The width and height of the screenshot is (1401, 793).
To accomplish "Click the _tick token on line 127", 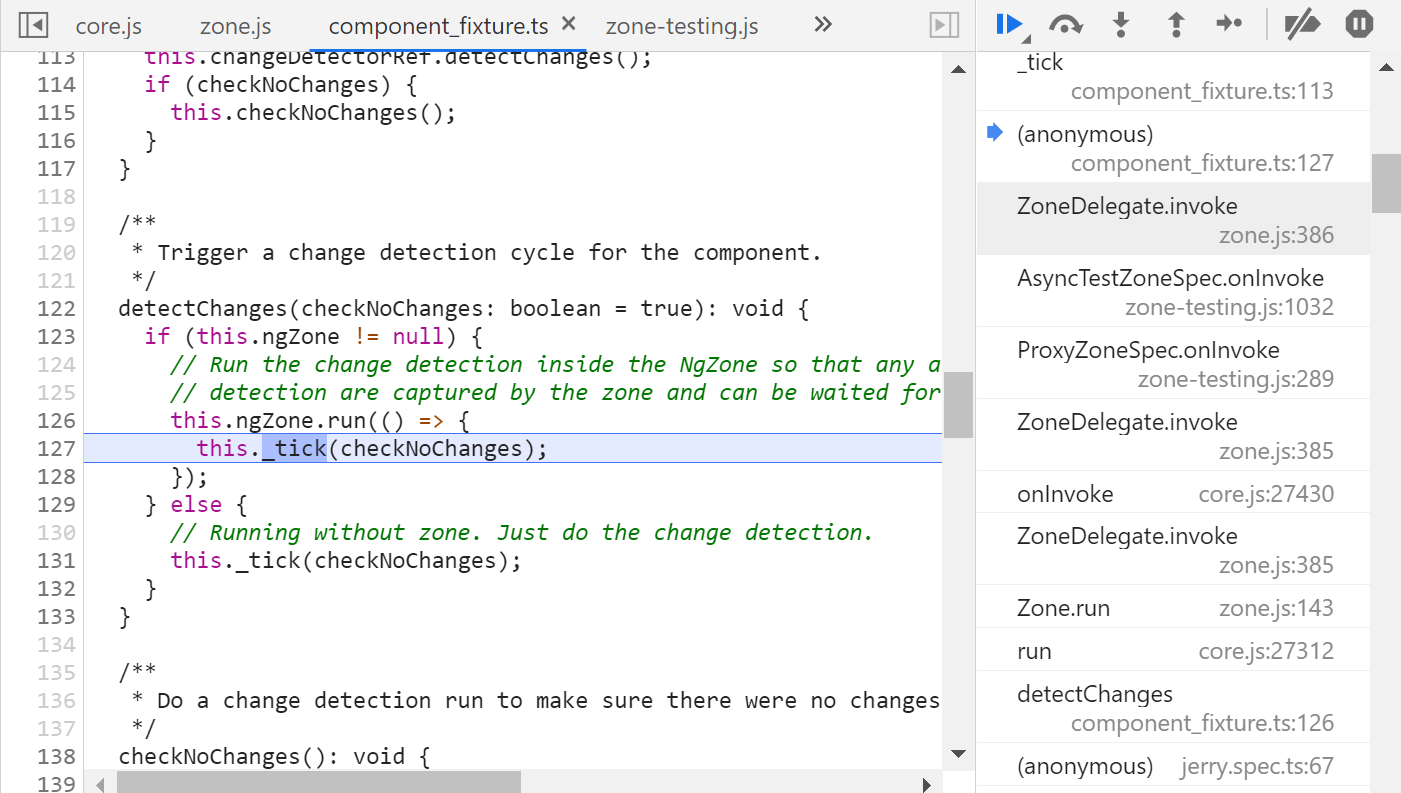I will [x=294, y=448].
